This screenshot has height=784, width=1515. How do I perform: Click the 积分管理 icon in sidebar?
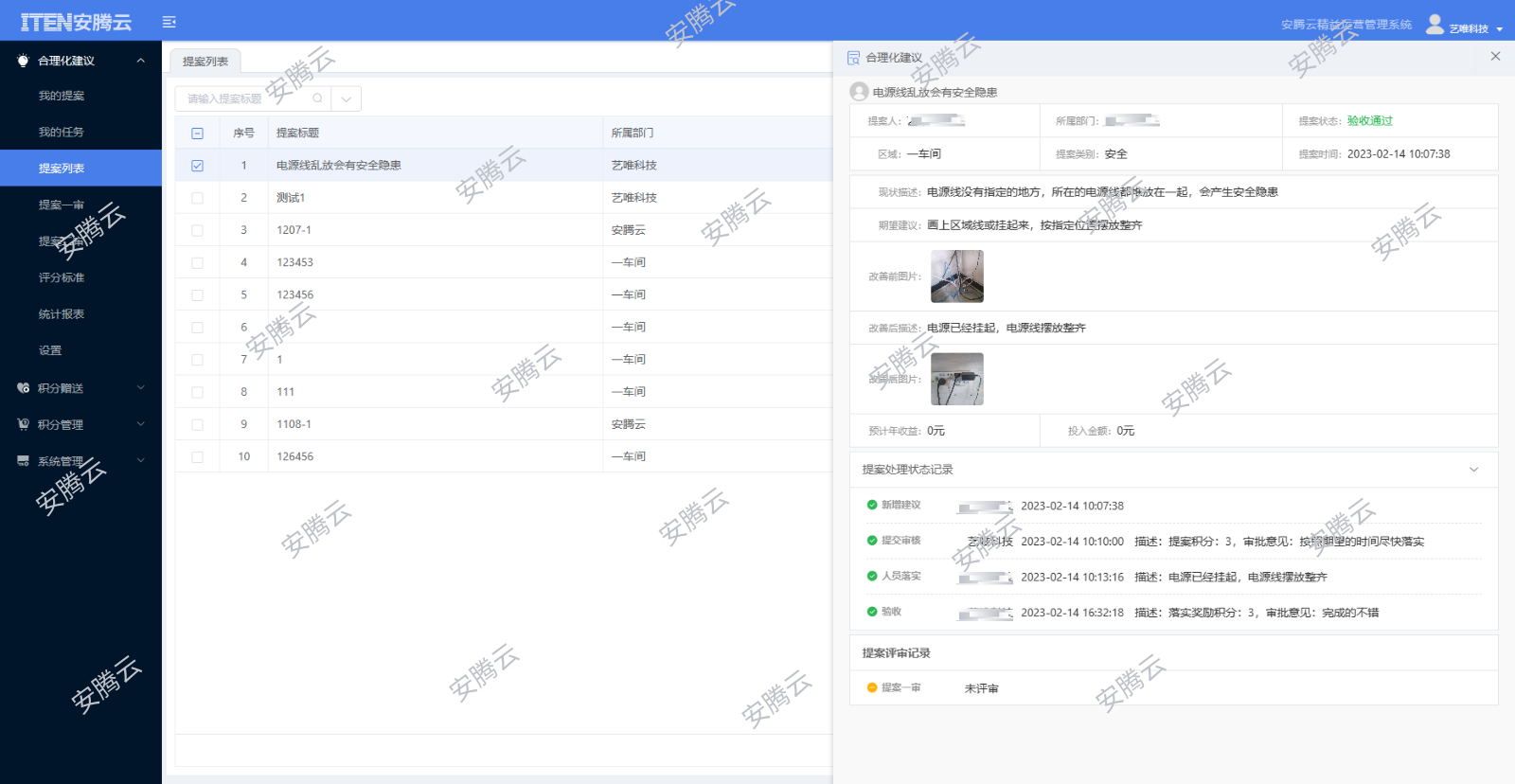pyautogui.click(x=24, y=424)
